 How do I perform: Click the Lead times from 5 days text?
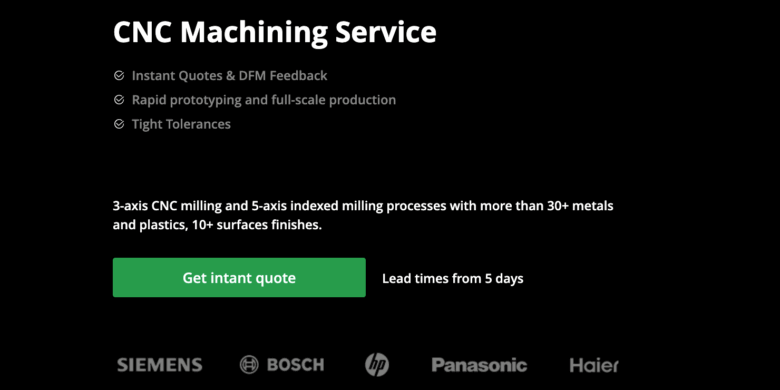453,278
